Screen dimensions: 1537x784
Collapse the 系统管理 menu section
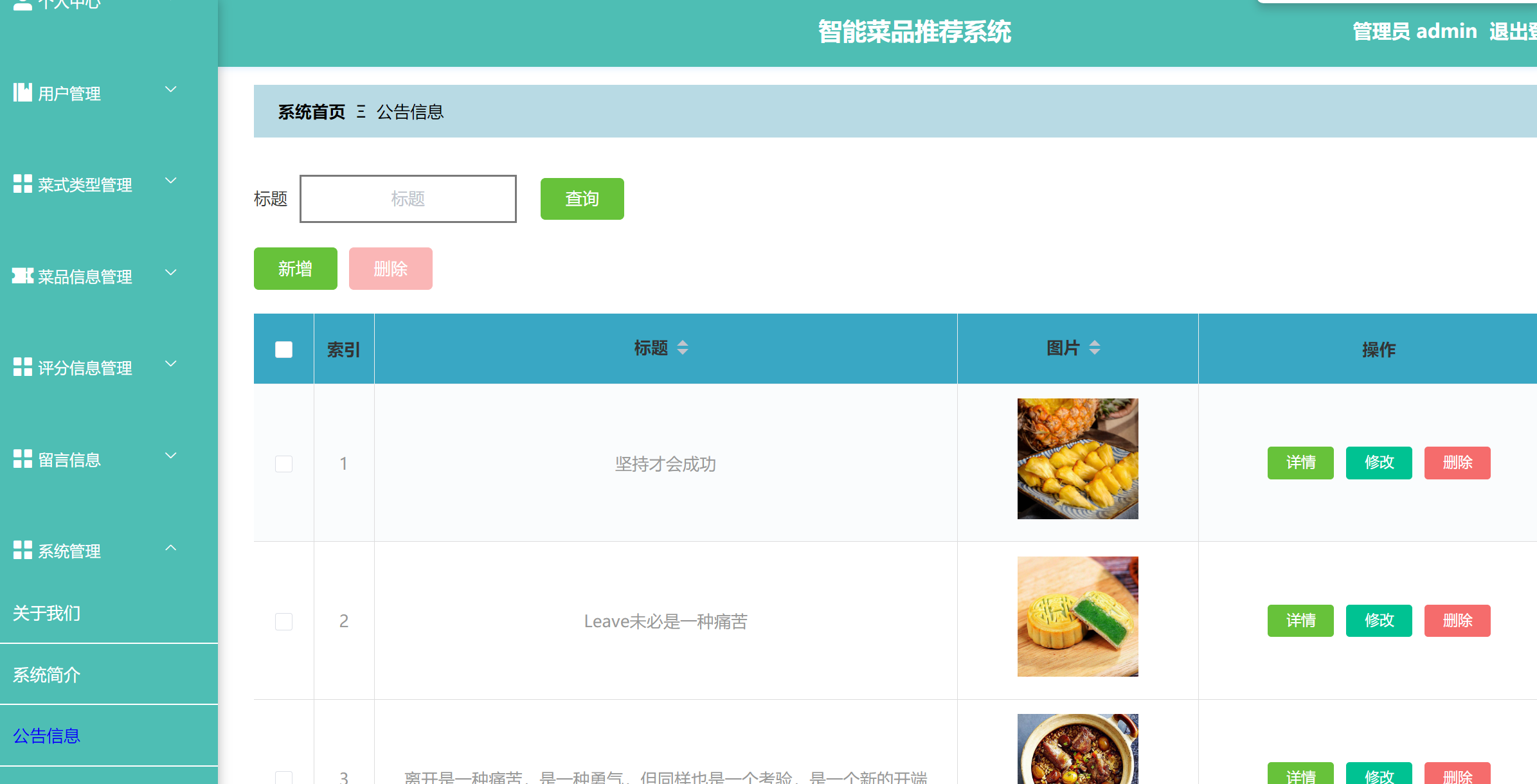170,548
